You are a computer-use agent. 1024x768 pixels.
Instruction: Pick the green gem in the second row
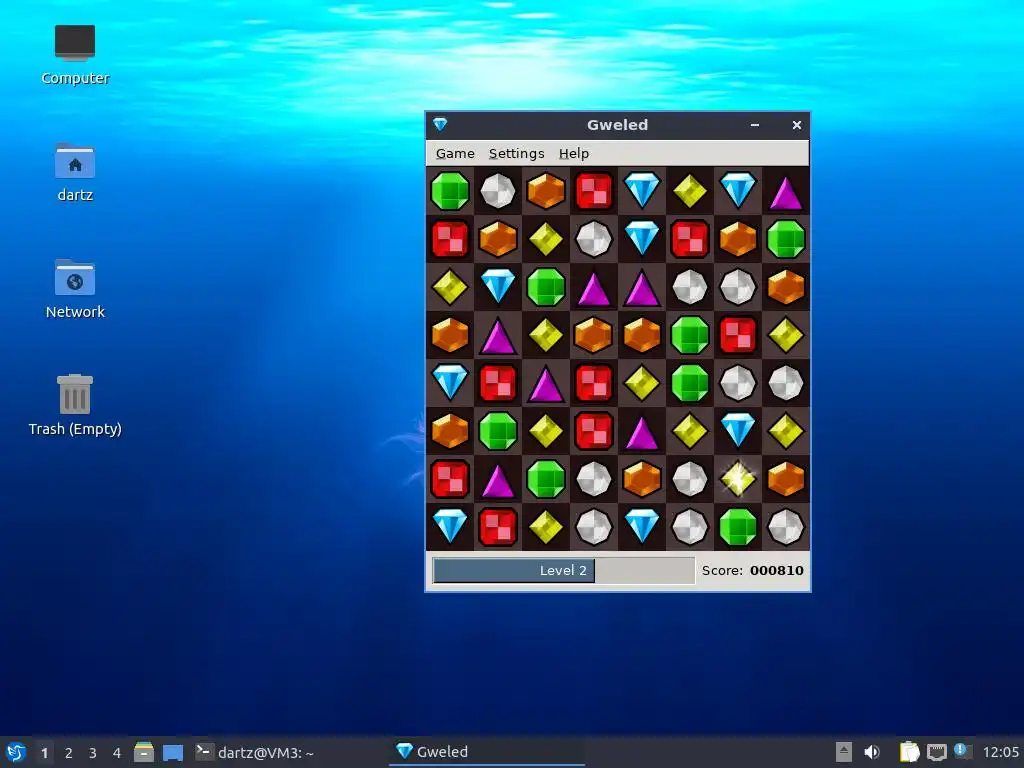tap(786, 239)
